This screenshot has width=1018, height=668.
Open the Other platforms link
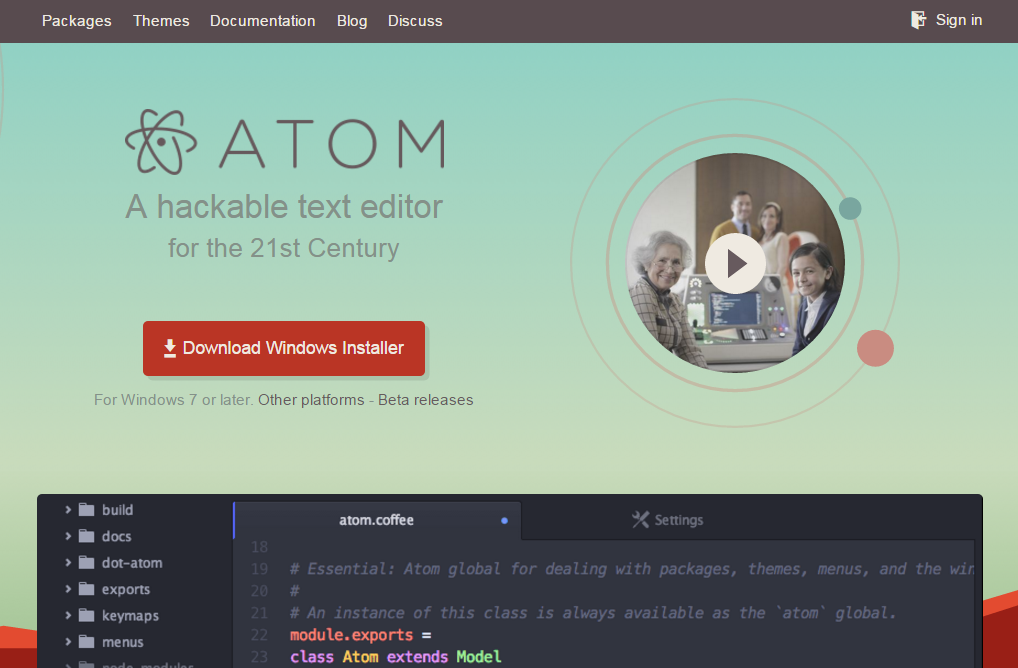pos(311,400)
